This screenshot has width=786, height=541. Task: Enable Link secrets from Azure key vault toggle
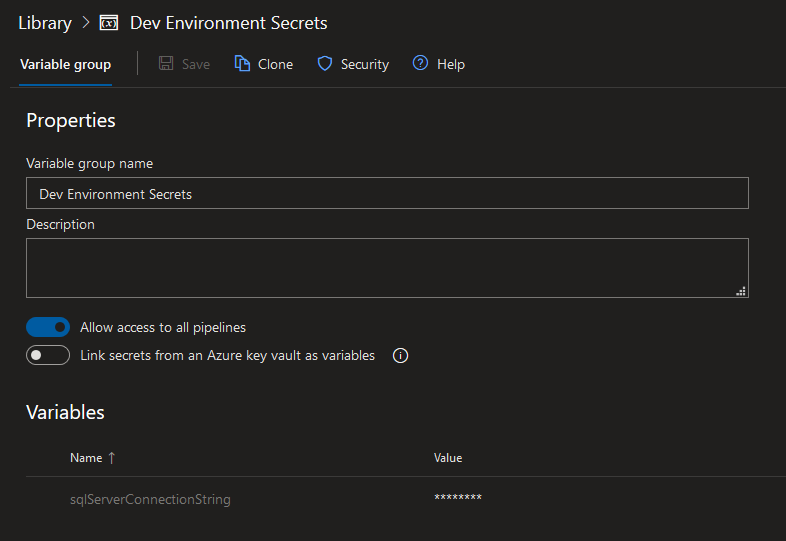(48, 355)
